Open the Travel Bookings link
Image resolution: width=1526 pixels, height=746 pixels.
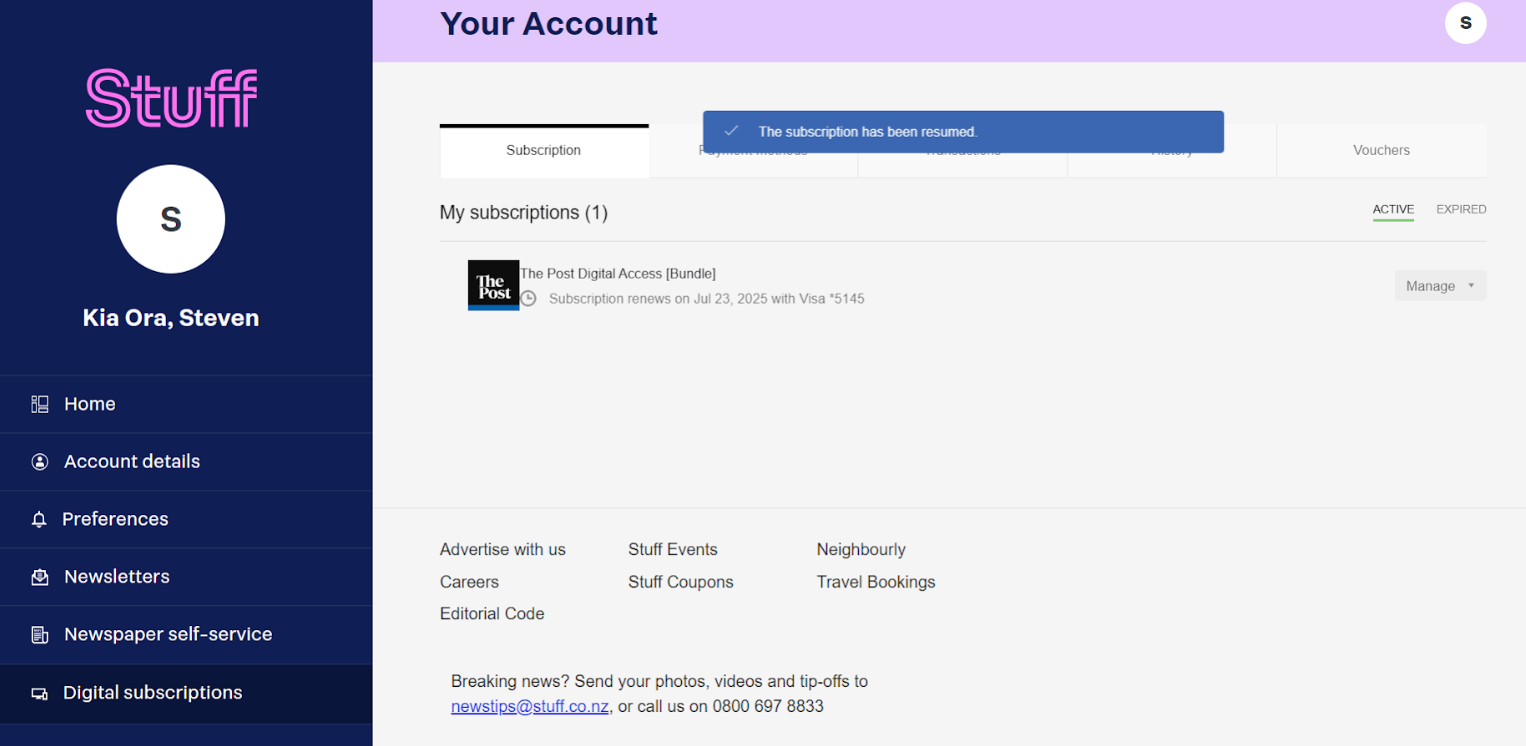tap(876, 582)
